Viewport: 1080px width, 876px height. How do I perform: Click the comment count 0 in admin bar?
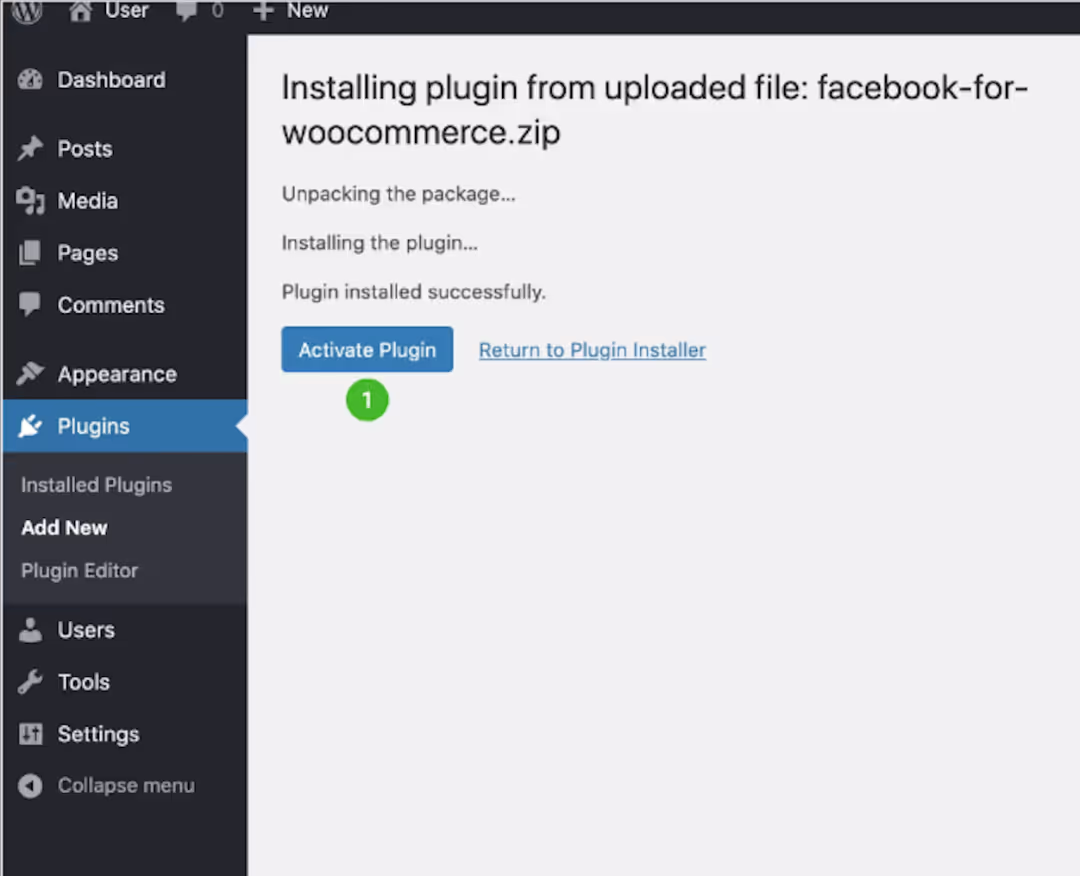click(x=217, y=10)
